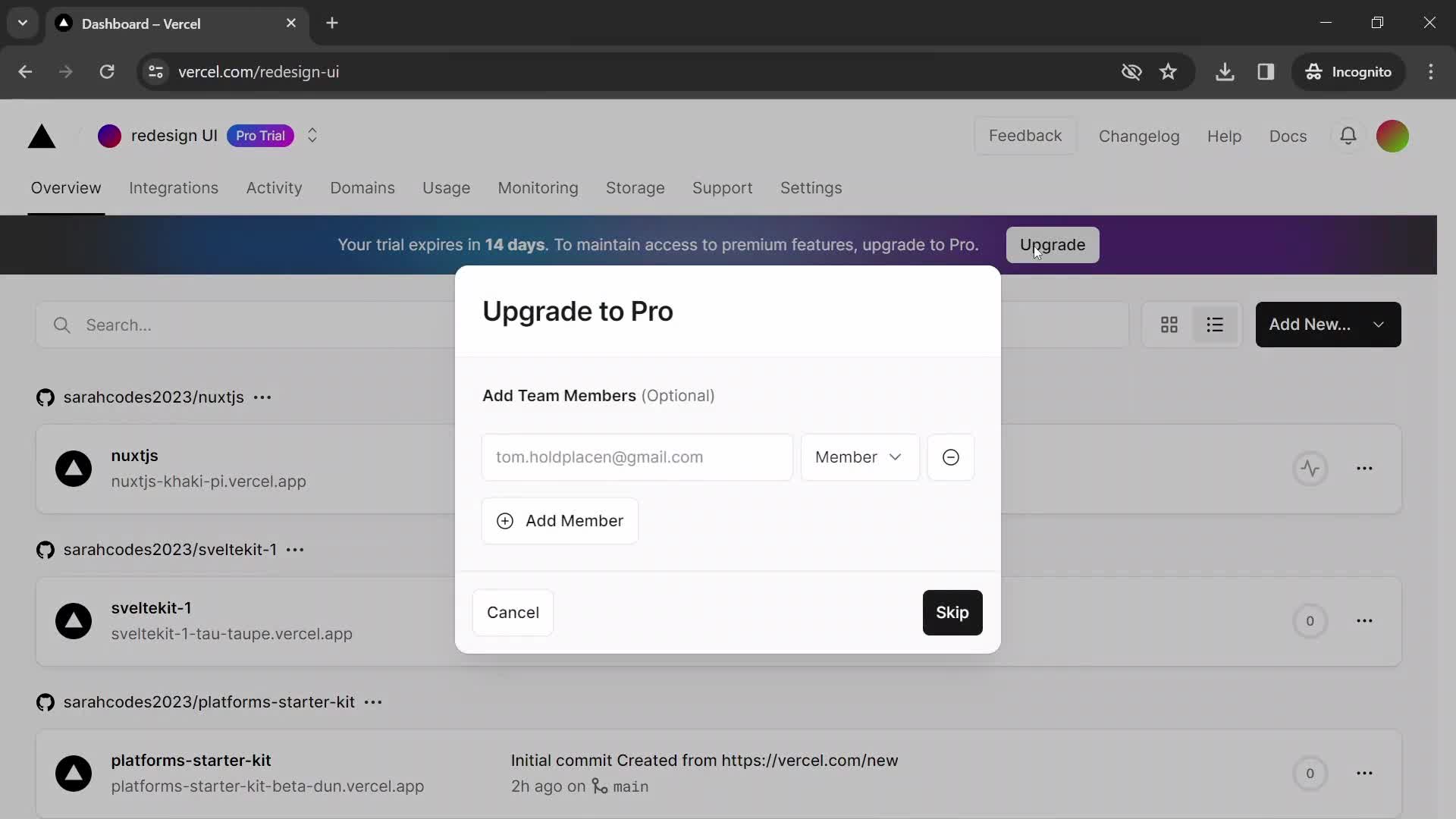Click the Cancel button in modal
1456x819 pixels.
pos(512,612)
